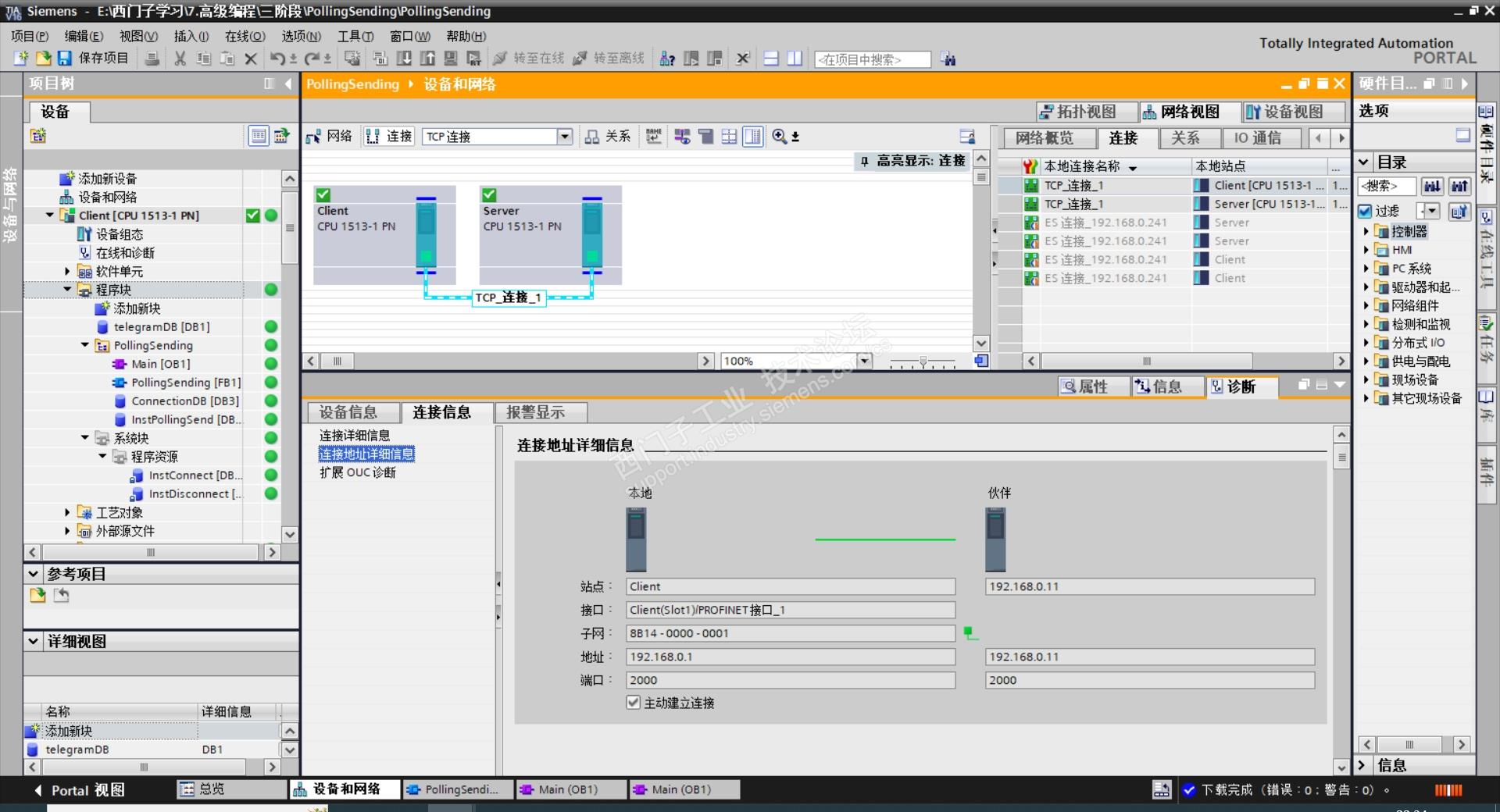
Task: Click the search icon beside the project search box
Action: pos(948,59)
